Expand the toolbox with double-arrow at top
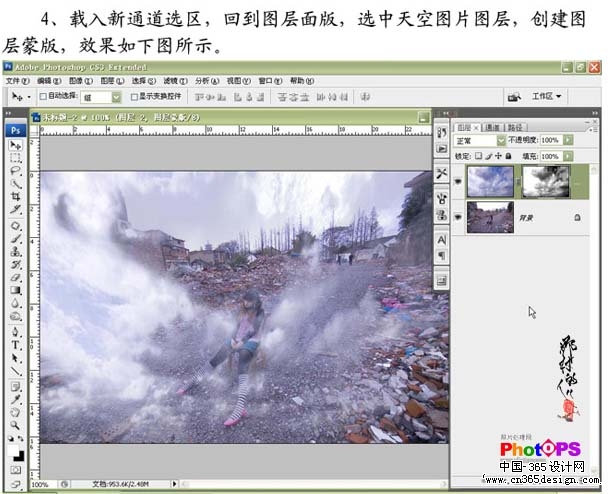This screenshot has height=494, width=610. tap(8, 113)
